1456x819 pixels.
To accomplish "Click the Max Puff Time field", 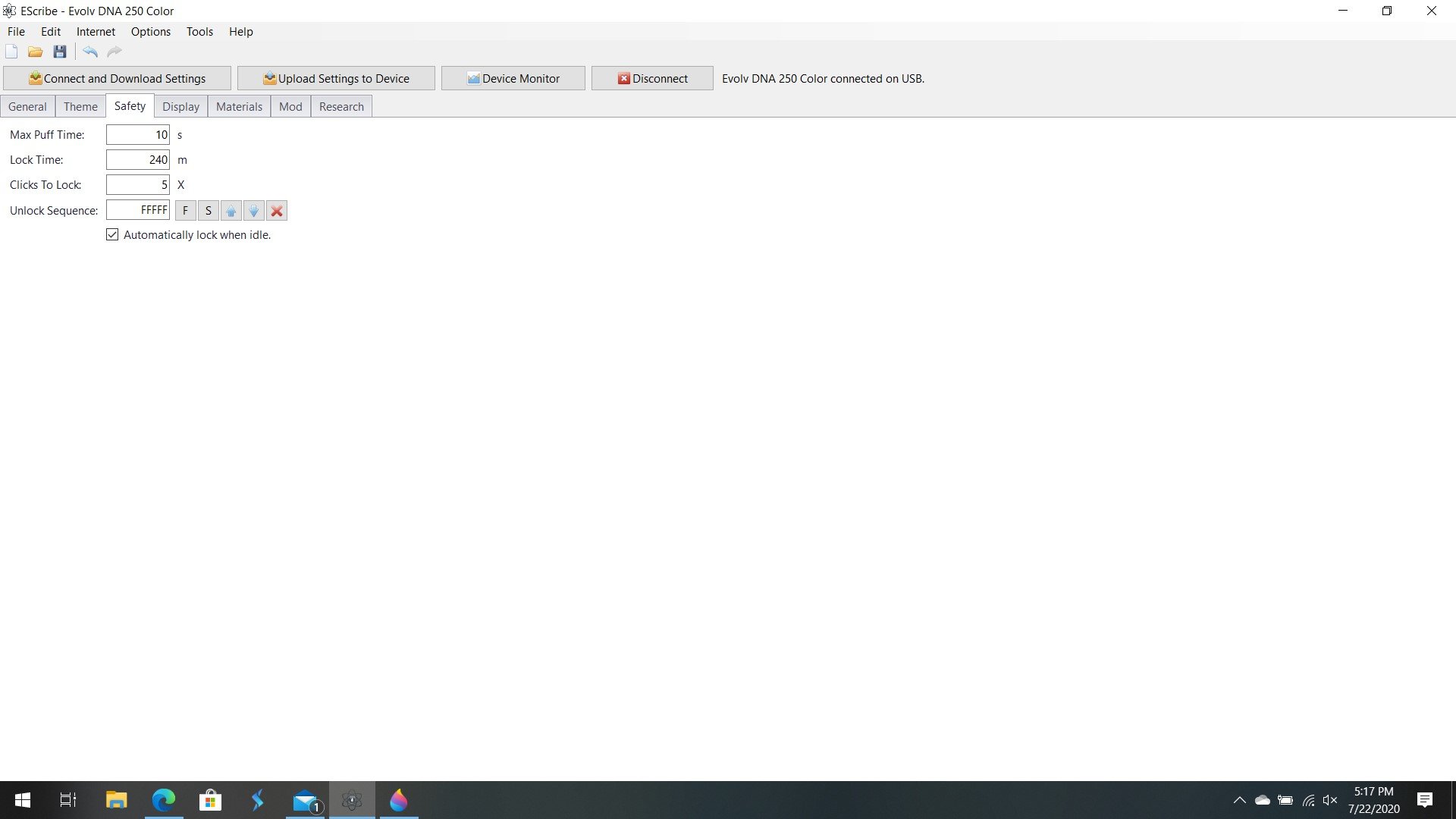I will [x=138, y=135].
